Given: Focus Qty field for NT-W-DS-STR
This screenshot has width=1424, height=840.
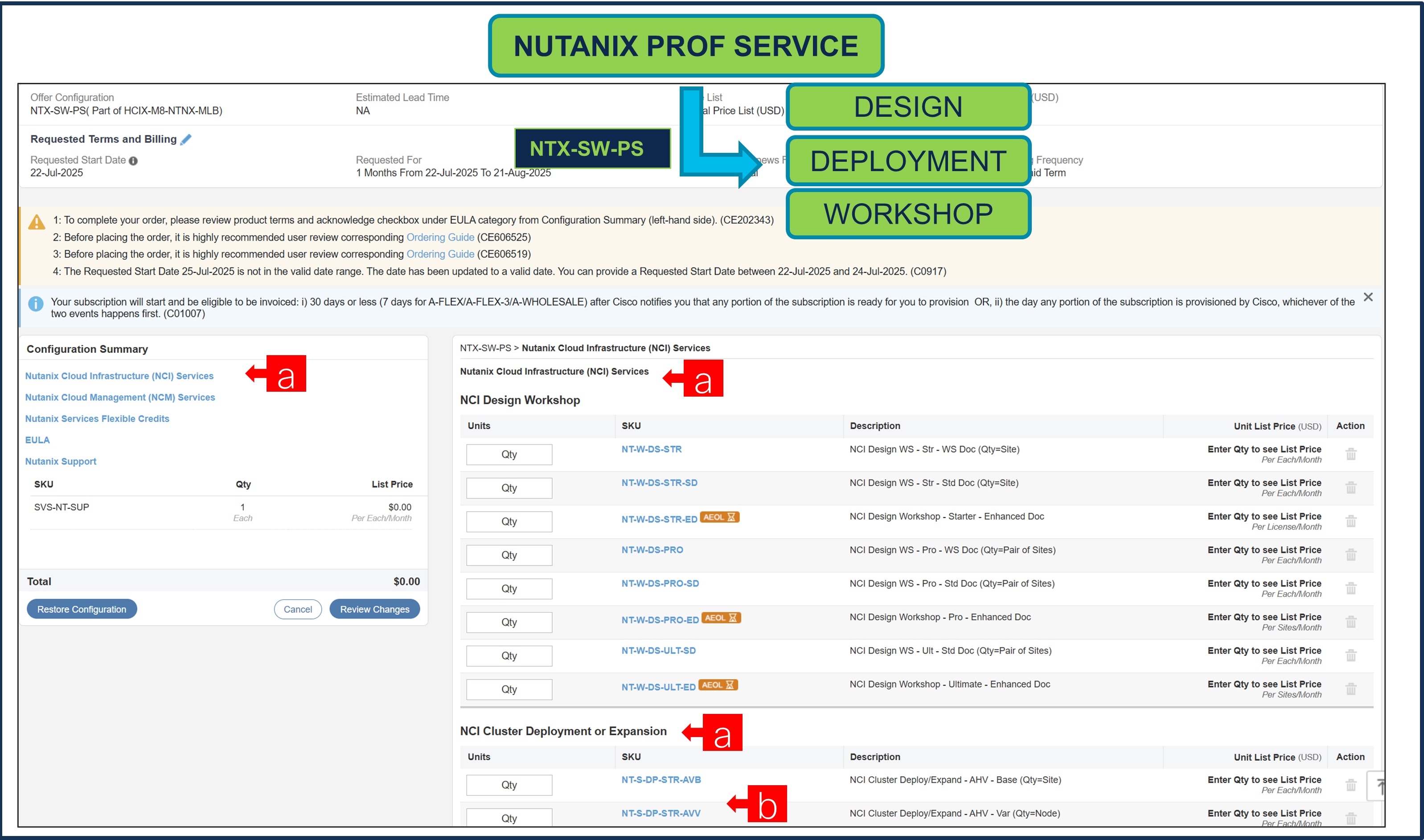Looking at the screenshot, I should [509, 455].
